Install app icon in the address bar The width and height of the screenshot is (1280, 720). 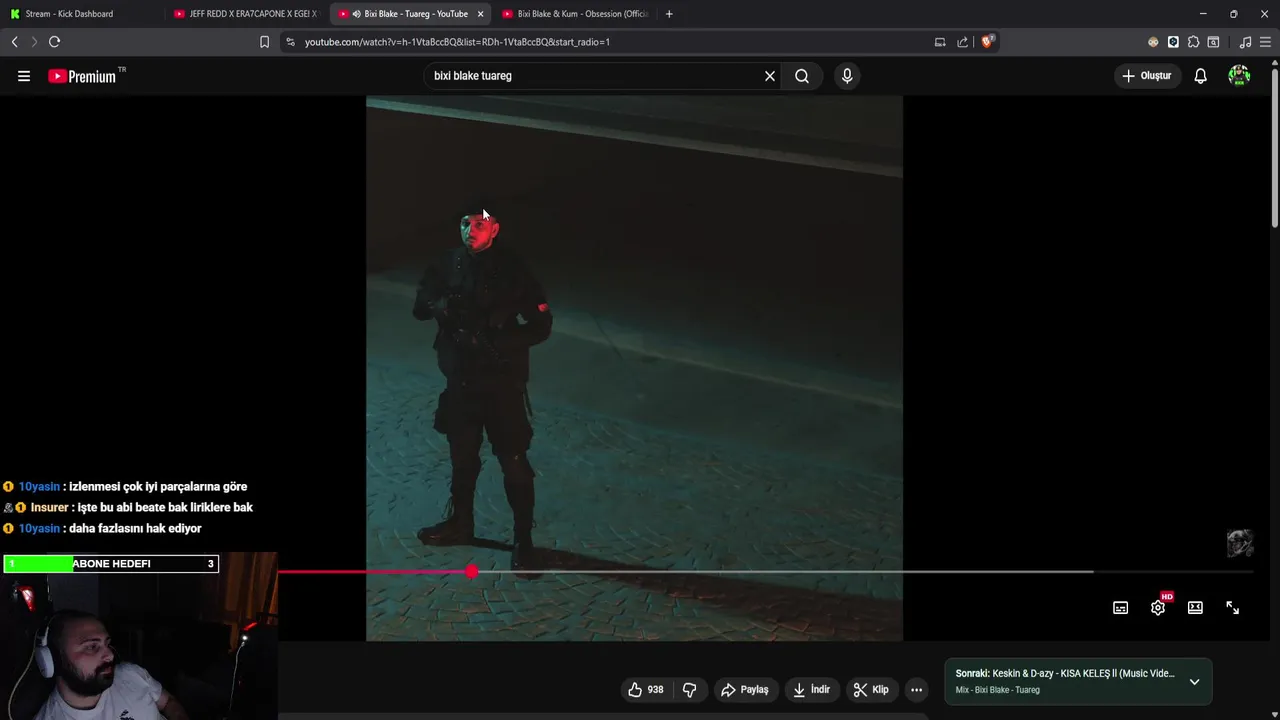click(940, 42)
